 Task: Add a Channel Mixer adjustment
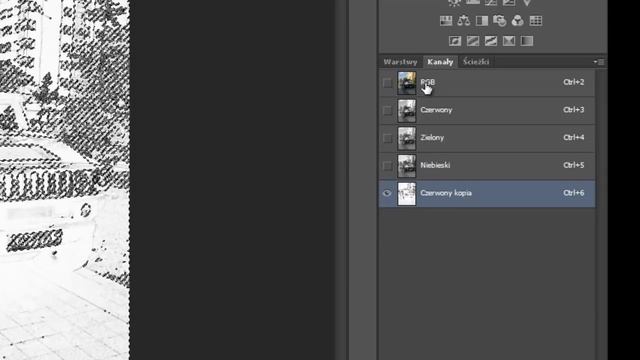(518, 20)
